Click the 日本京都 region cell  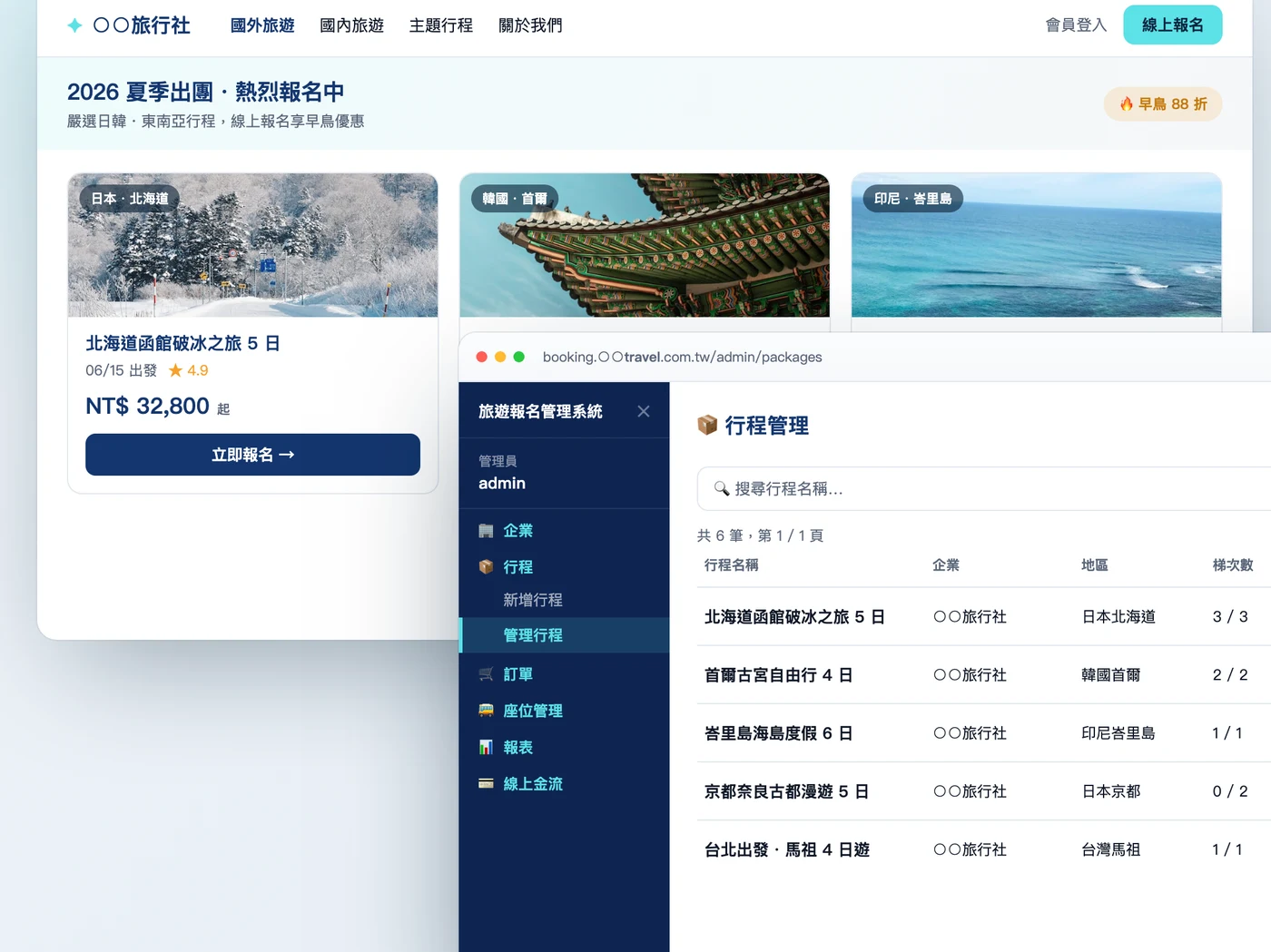(x=1111, y=791)
